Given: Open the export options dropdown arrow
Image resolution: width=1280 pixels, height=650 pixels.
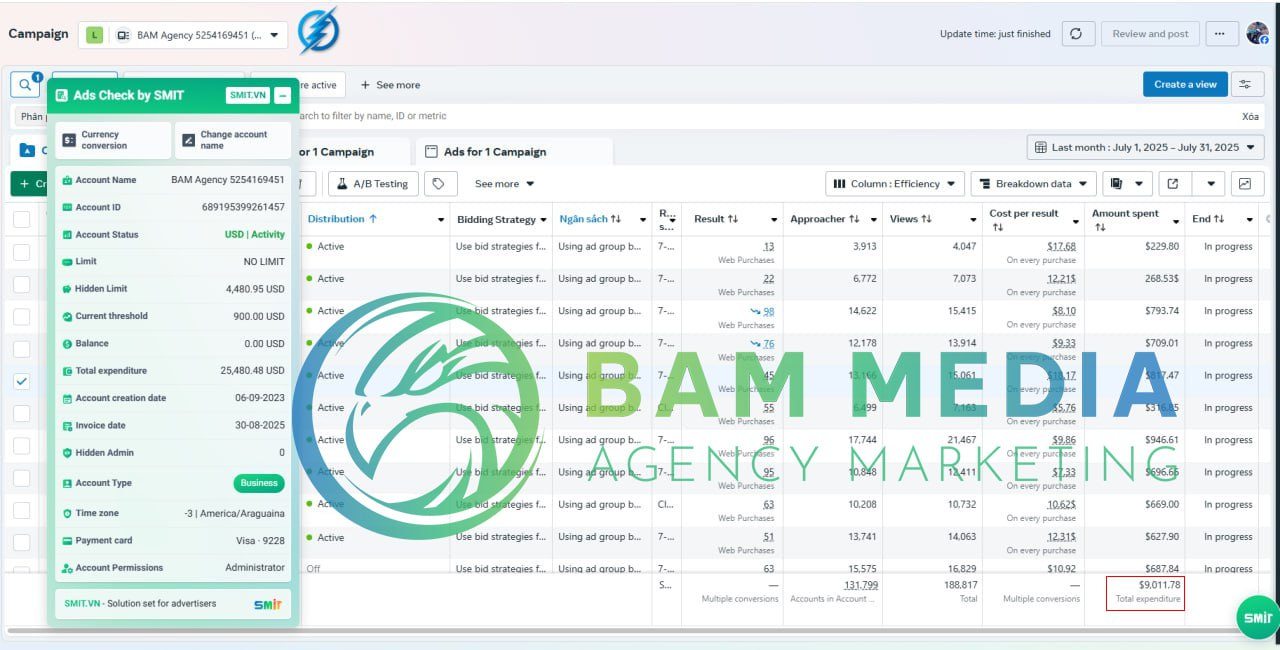Looking at the screenshot, I should (x=1210, y=183).
